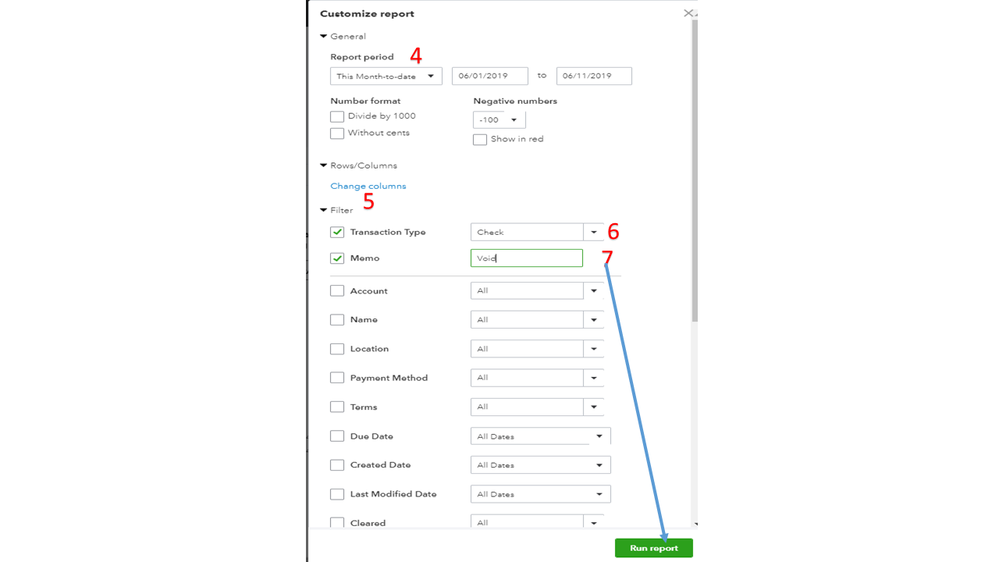999x562 pixels.
Task: Uncheck the Transaction Type filter
Action: click(337, 232)
